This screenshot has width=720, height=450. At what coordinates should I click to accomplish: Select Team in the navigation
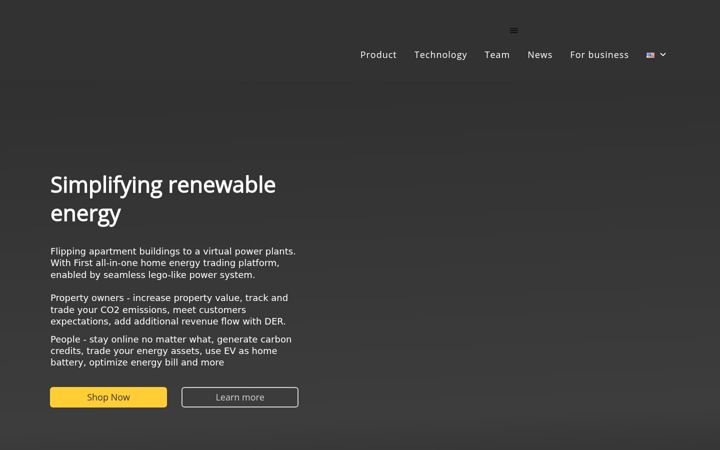point(497,55)
